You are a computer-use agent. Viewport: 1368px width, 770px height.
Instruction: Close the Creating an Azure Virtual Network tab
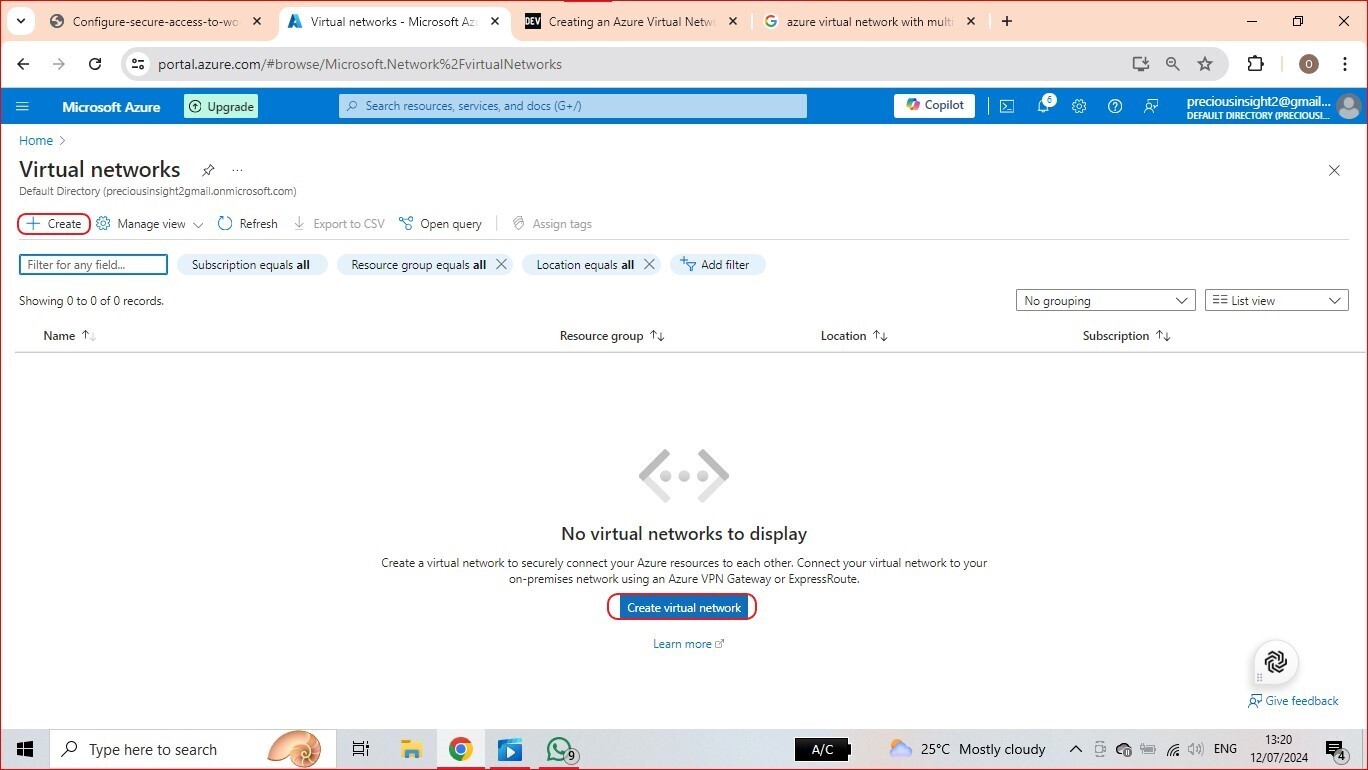coord(733,22)
